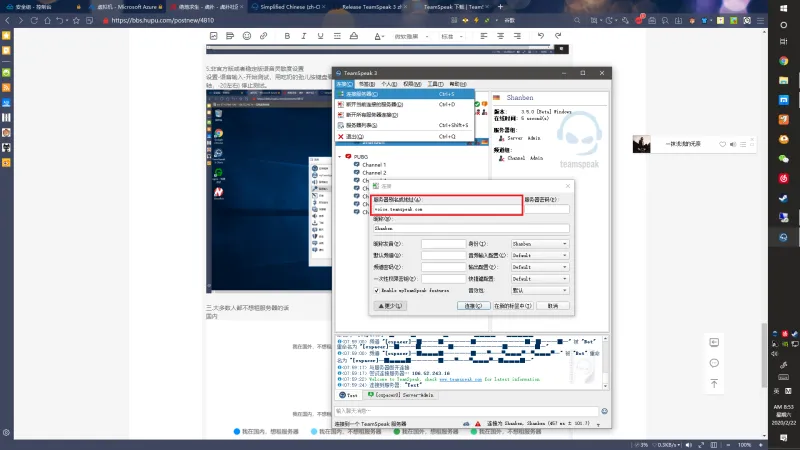This screenshot has width=800, height=450.
Task: Switch to the Server-Admin chat tab
Action: coord(401,395)
